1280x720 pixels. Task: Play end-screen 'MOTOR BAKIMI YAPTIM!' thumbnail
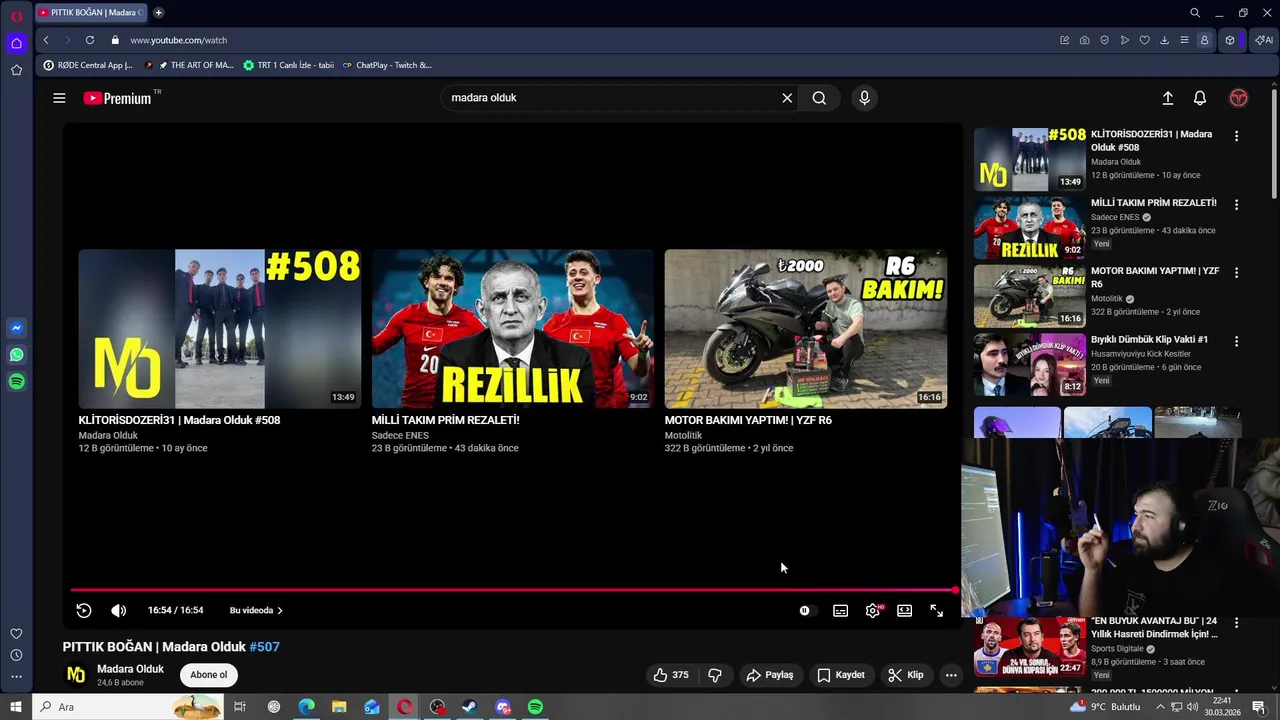click(x=806, y=328)
